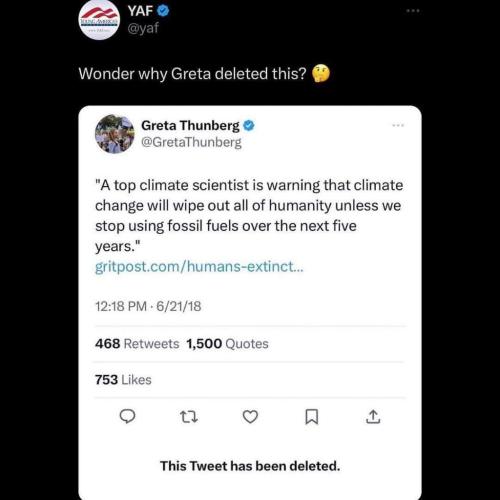Viewport: 500px width, 500px height.
Task: Open the gritpost.com/humans-extinct link
Action: pos(199,267)
